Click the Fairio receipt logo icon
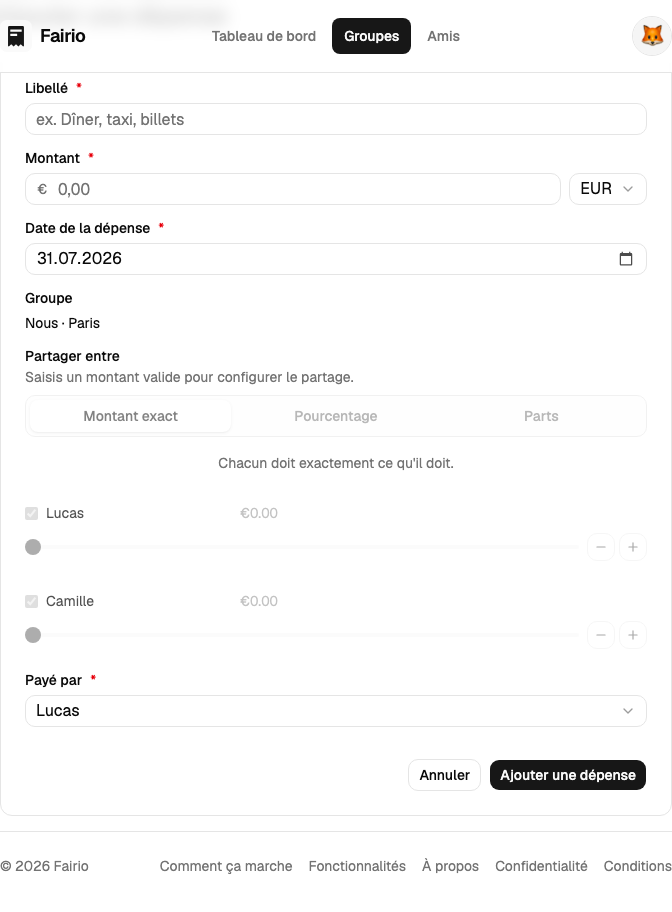The image size is (672, 912). (x=16, y=36)
